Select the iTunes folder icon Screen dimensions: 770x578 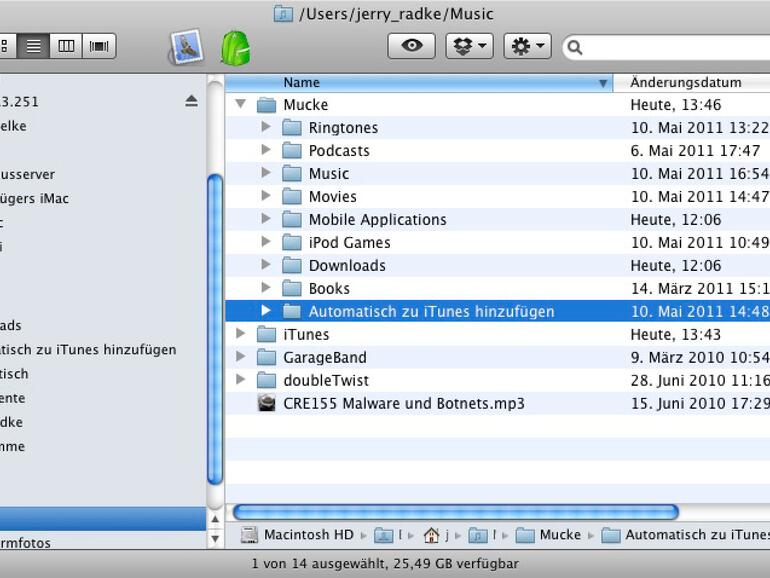coord(267,334)
